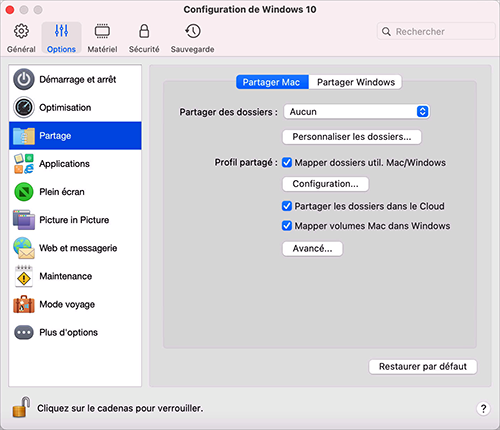Click the Plein écran green icon
The image size is (500, 430).
click(24, 192)
